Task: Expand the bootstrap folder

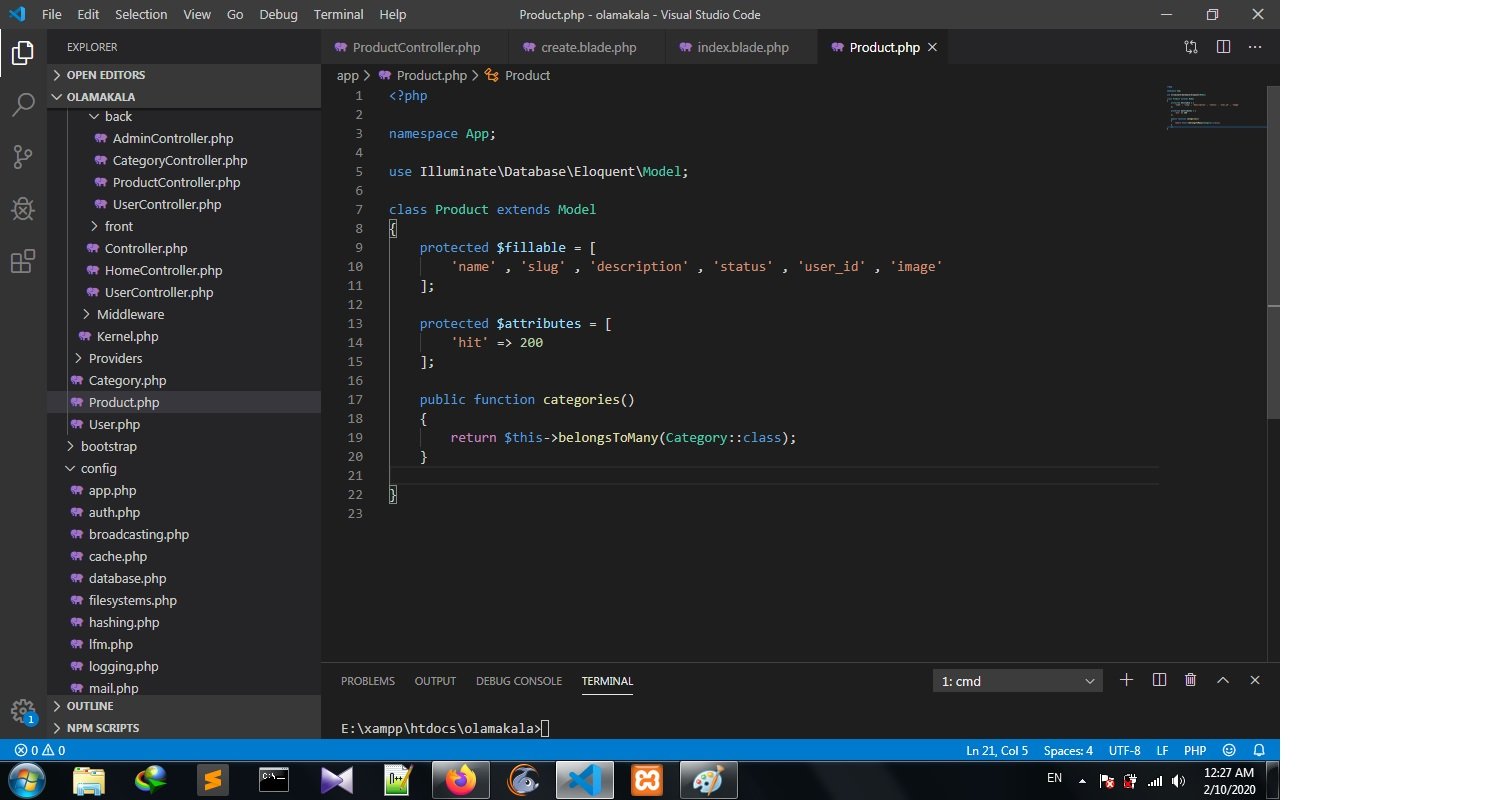Action: [108, 446]
